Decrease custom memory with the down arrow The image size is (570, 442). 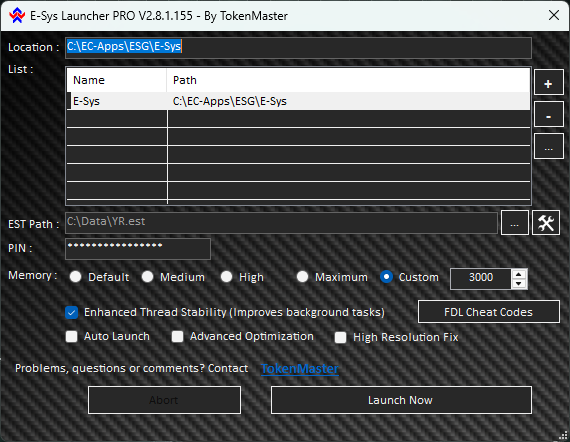519,284
